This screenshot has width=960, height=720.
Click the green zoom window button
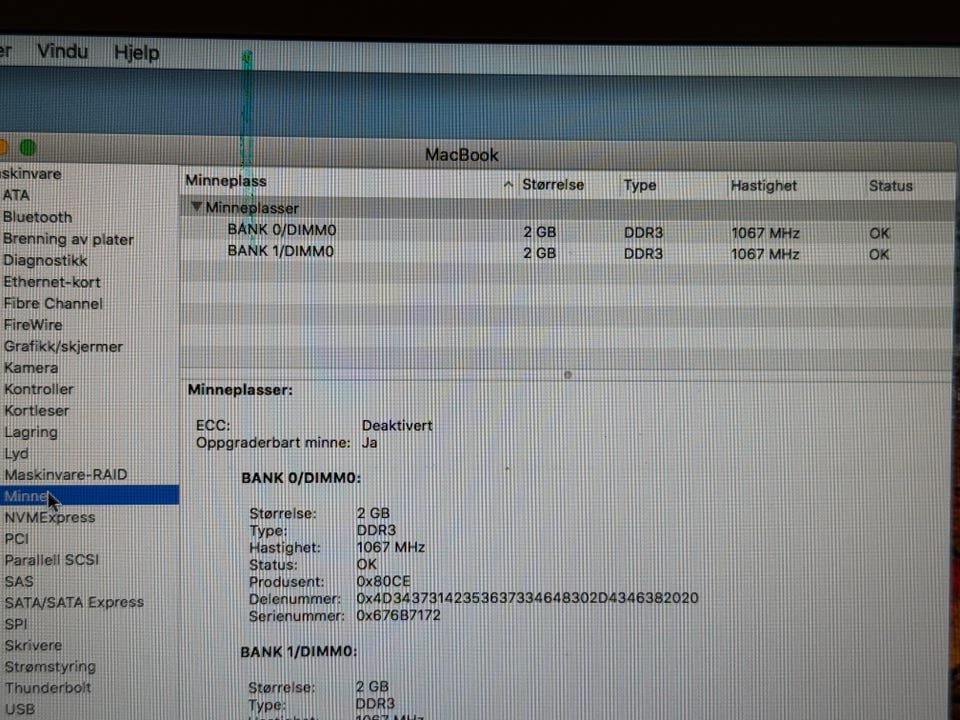pos(28,148)
